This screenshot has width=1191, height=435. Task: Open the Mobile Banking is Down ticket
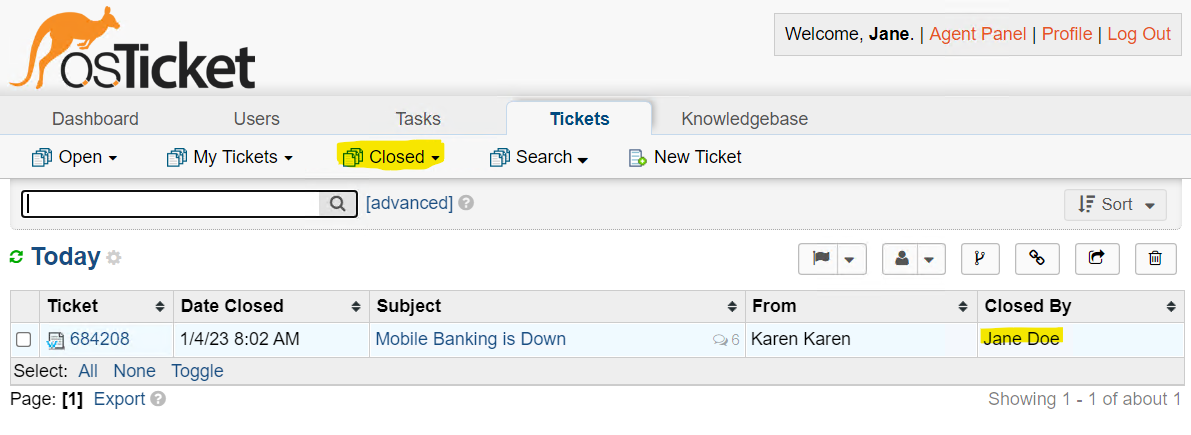(470, 339)
